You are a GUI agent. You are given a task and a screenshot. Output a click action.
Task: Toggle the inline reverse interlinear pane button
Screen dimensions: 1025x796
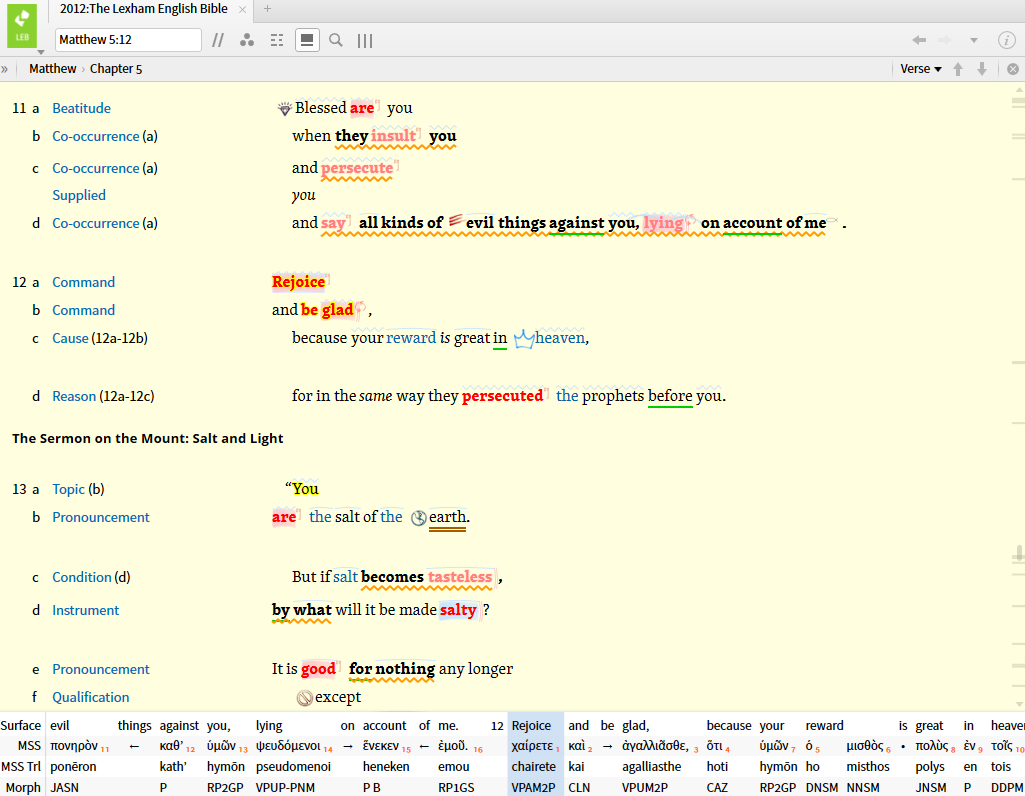(x=307, y=40)
